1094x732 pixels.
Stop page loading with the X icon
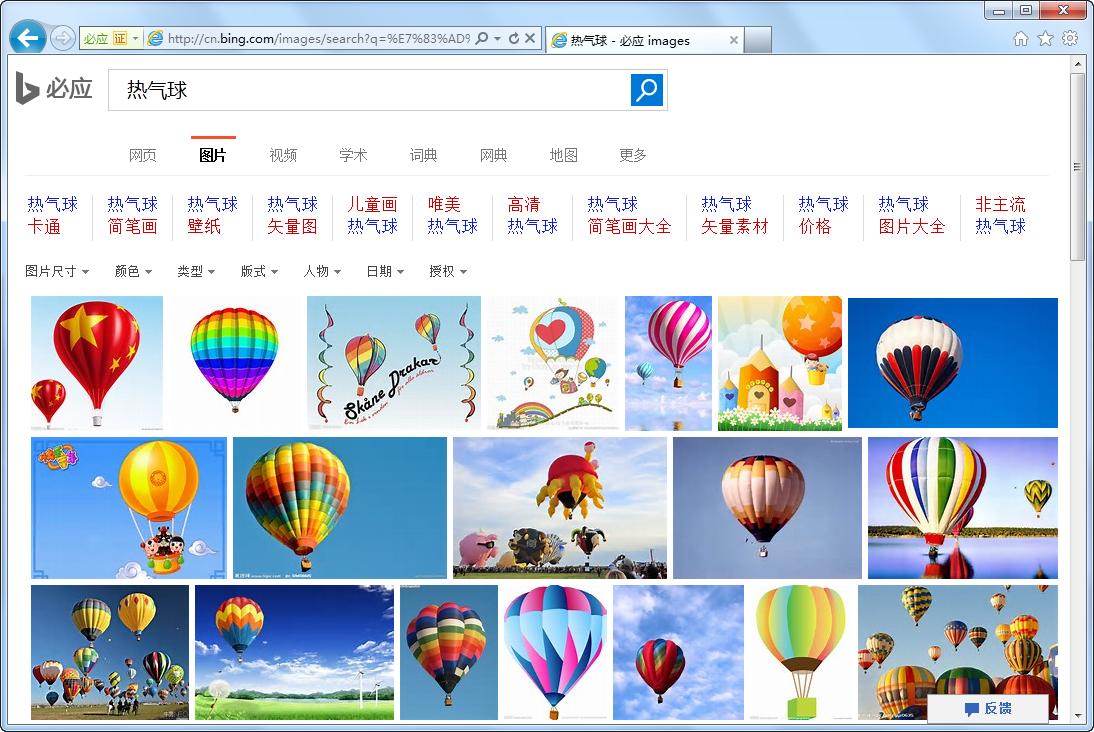[531, 38]
